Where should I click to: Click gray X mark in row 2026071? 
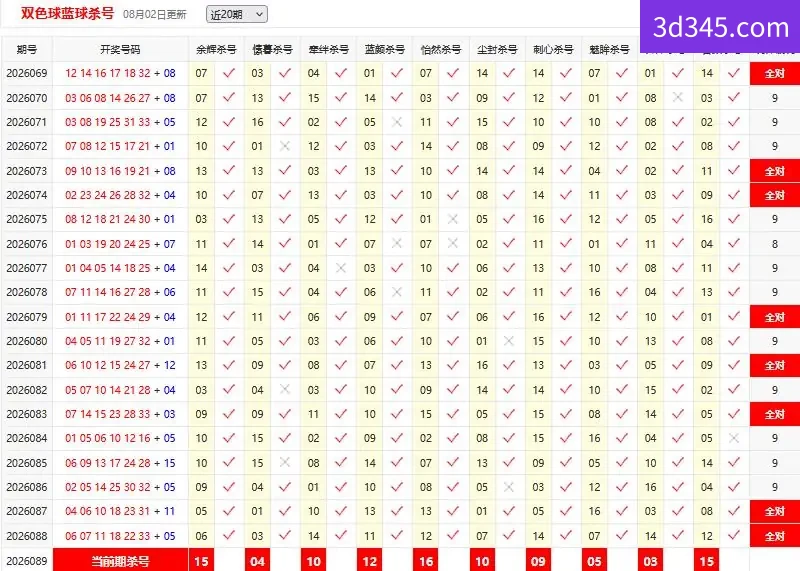(397, 122)
